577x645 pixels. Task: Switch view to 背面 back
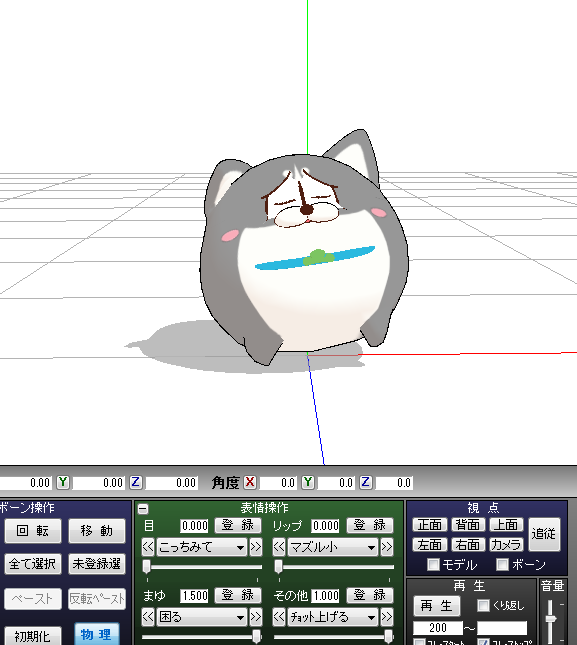(x=468, y=525)
